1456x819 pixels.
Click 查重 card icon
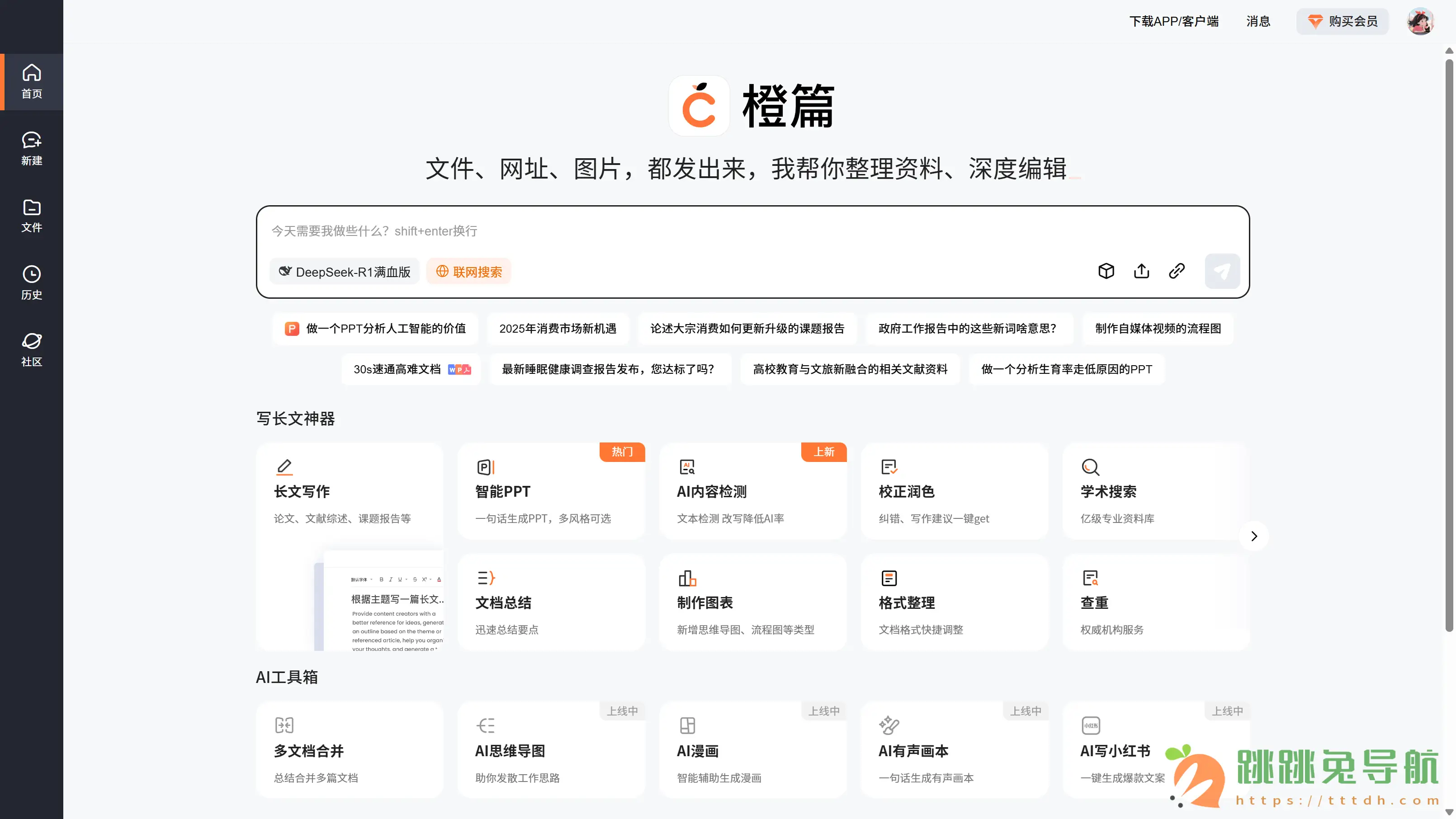[x=1090, y=578]
